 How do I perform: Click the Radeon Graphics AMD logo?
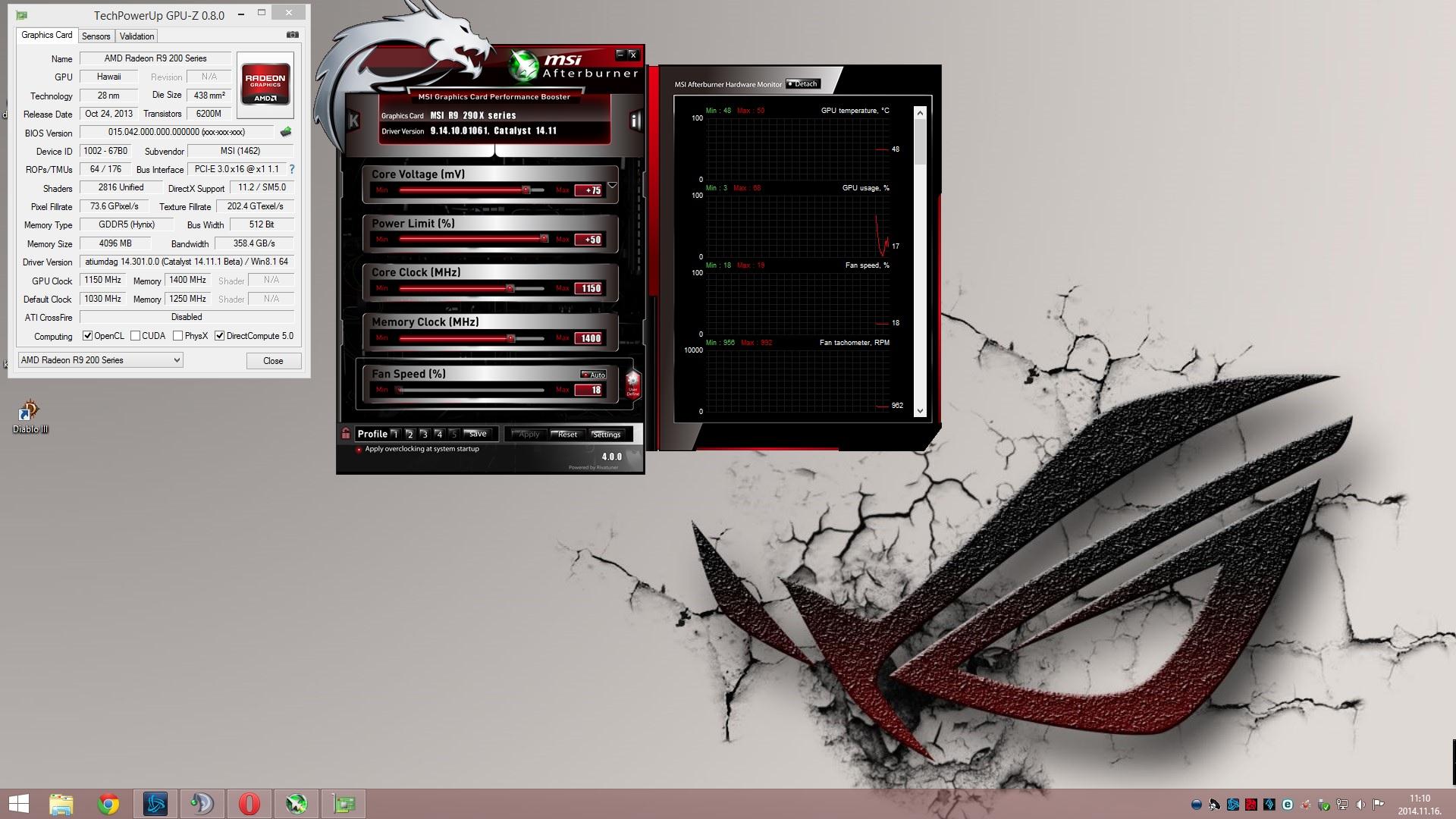[x=265, y=85]
